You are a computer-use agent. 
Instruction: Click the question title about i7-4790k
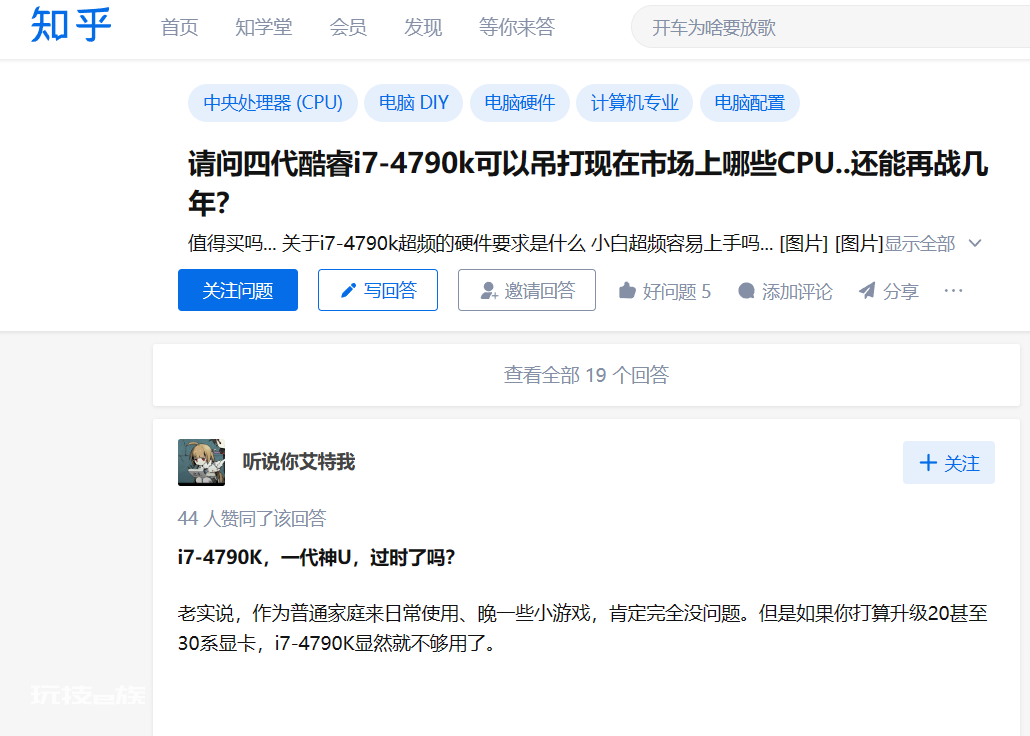(x=588, y=183)
